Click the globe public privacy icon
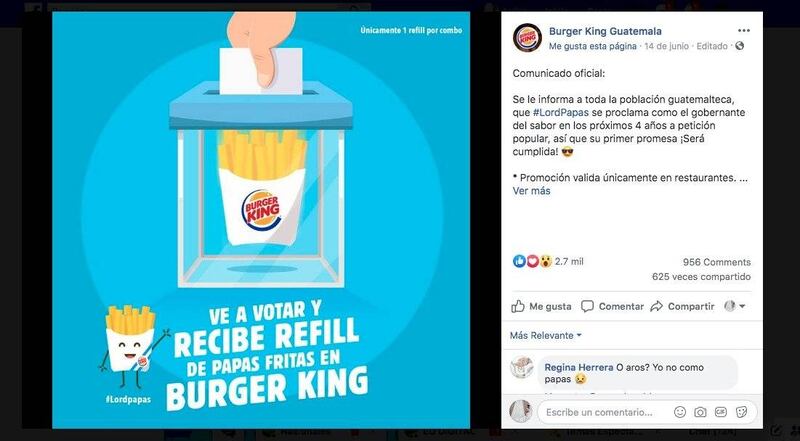This screenshot has height=441, width=800. pos(740,46)
